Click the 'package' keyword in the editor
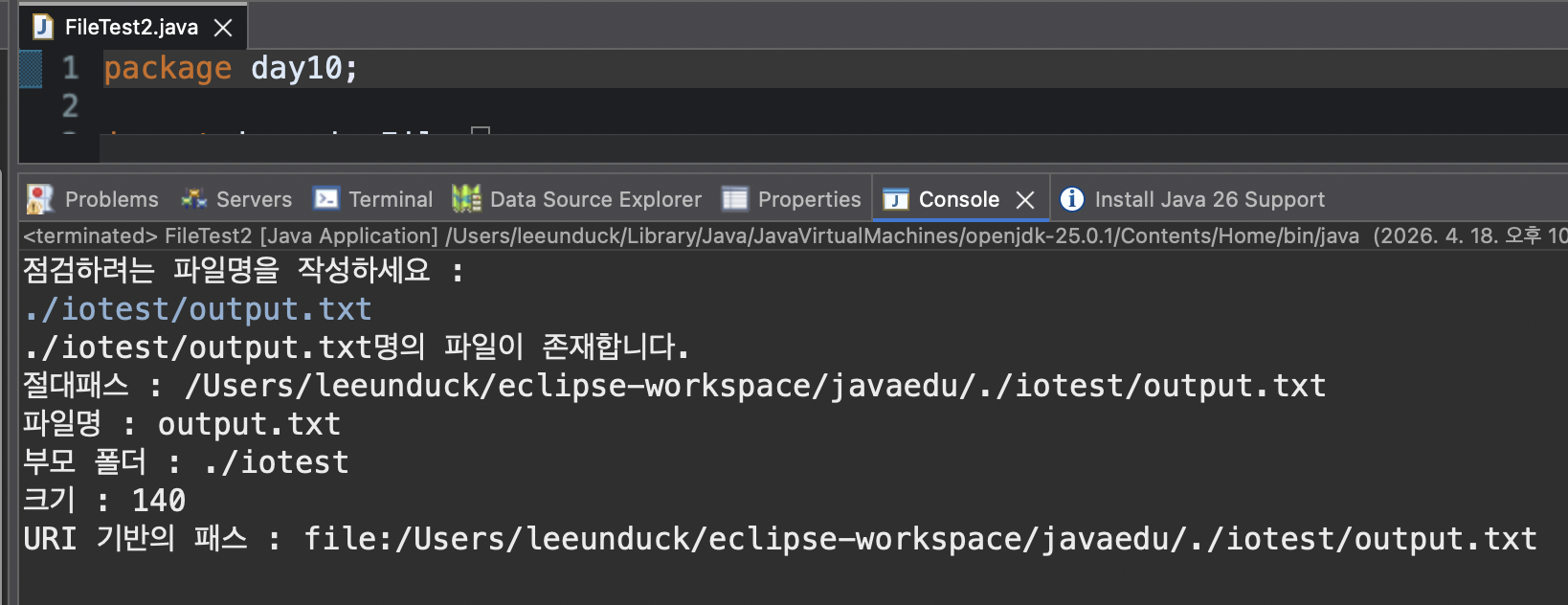Viewport: 1568px width, 605px height. [168, 68]
